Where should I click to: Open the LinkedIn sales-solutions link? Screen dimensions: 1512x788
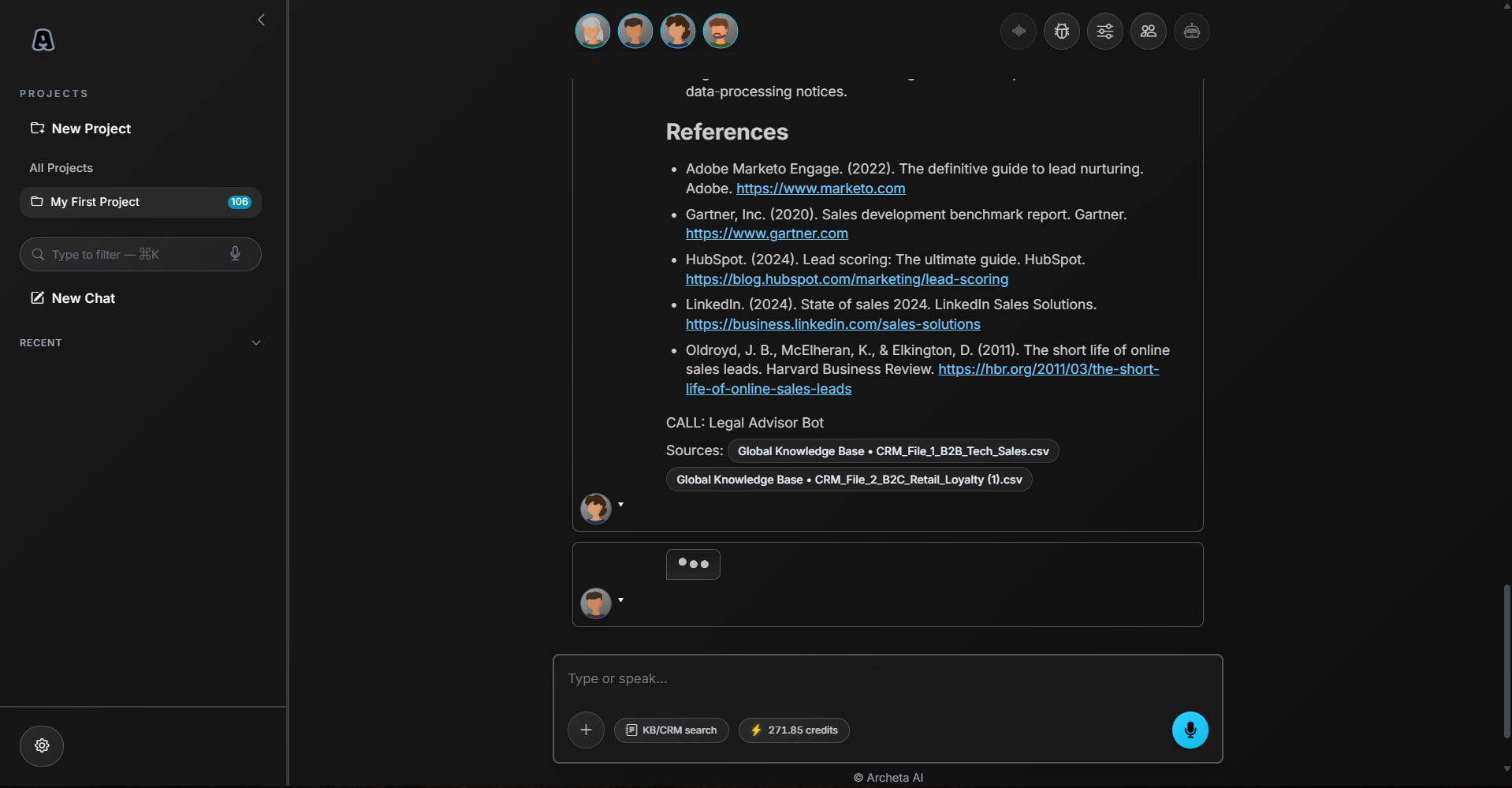833,324
